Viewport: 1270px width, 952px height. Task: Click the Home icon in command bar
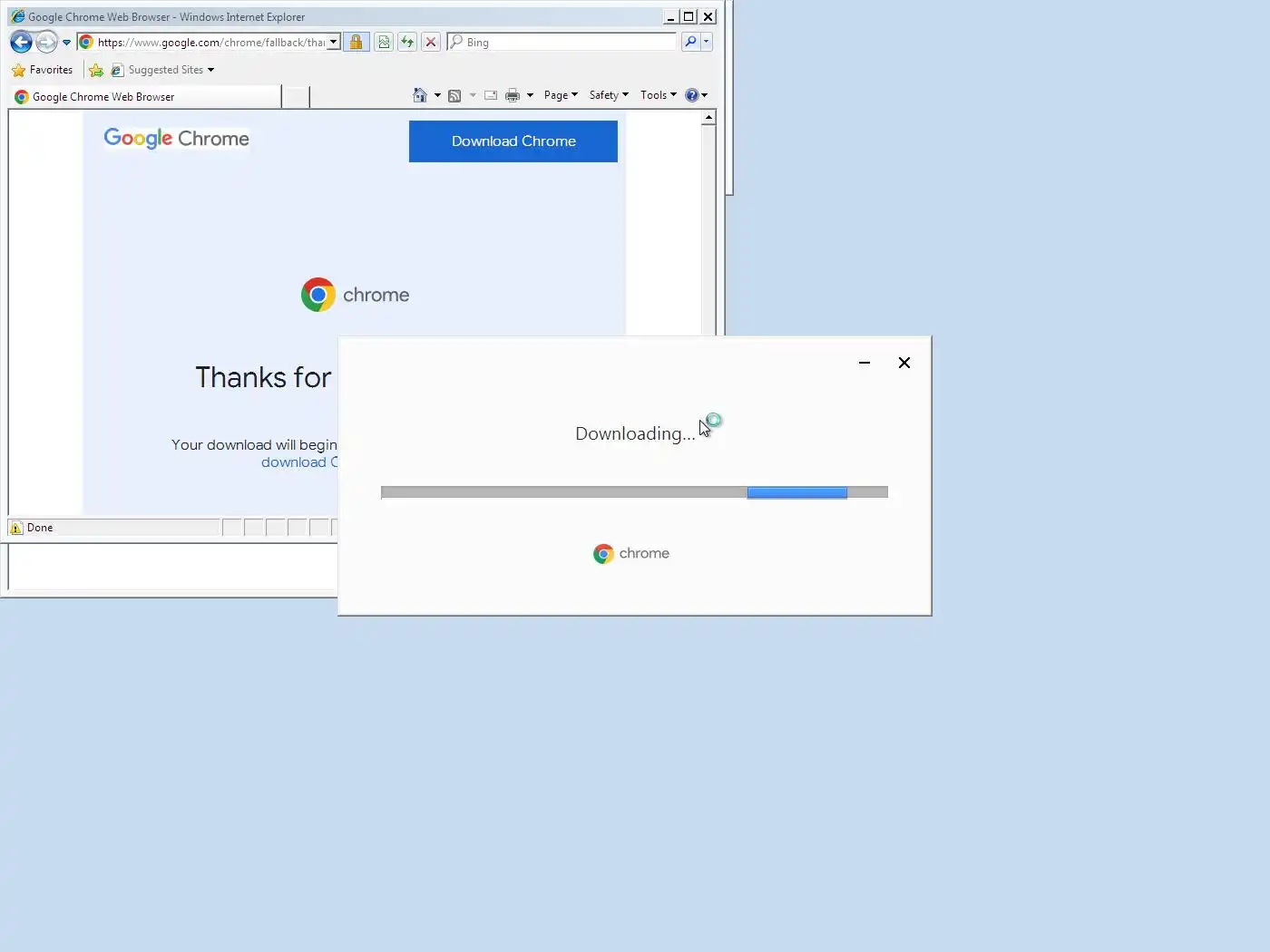coord(419,95)
